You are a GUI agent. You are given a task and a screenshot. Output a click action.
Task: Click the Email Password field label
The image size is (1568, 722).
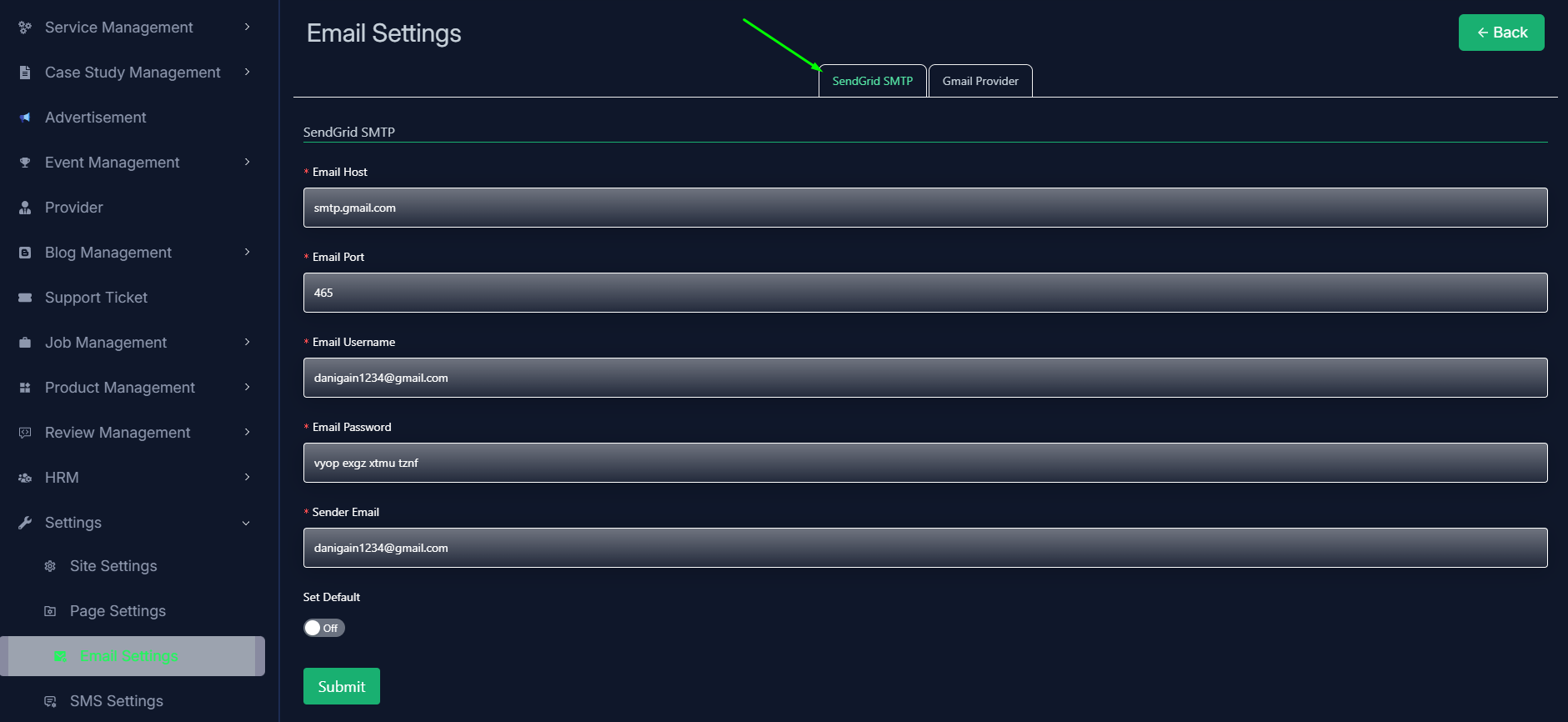352,427
